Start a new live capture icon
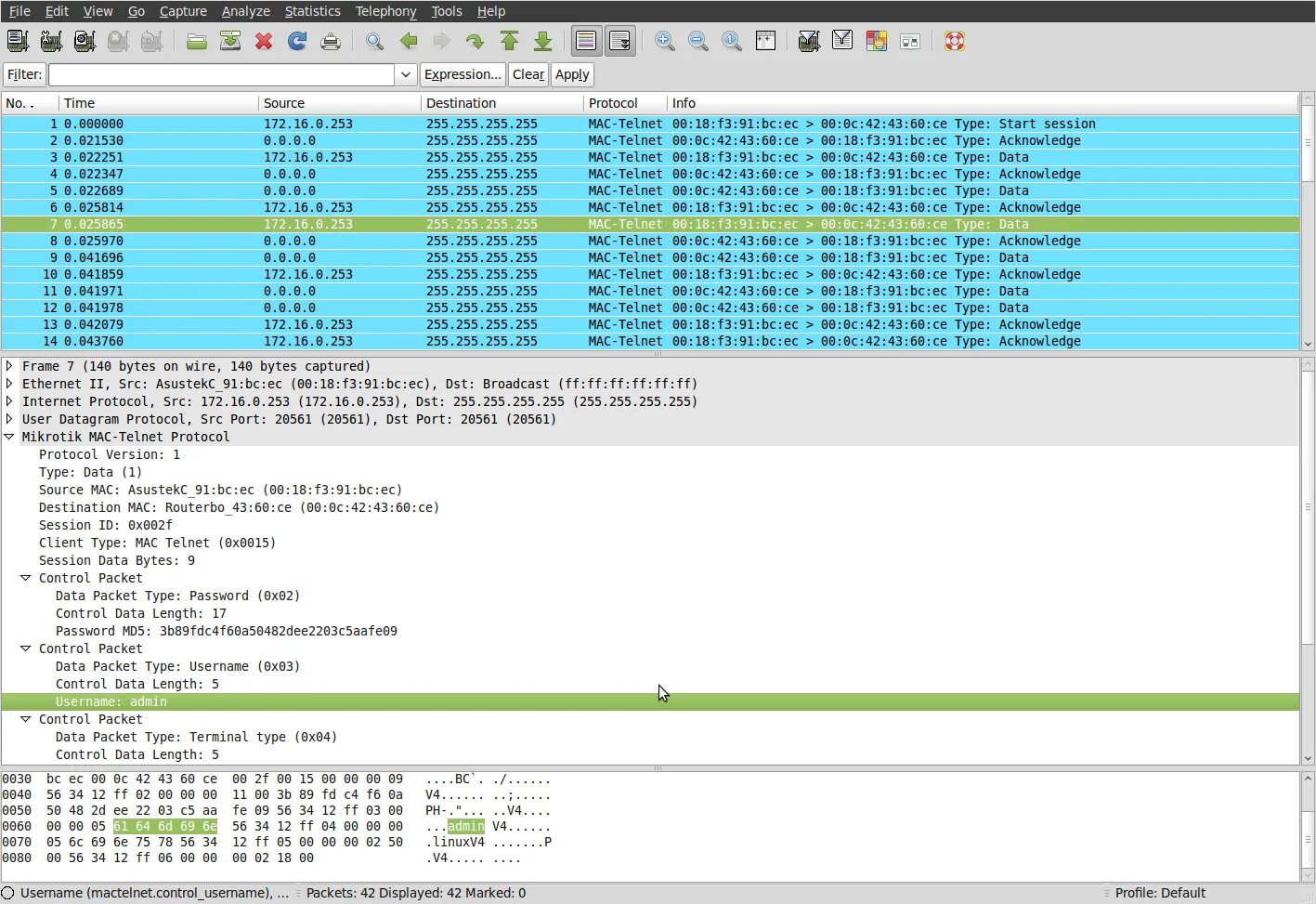 pos(85,41)
